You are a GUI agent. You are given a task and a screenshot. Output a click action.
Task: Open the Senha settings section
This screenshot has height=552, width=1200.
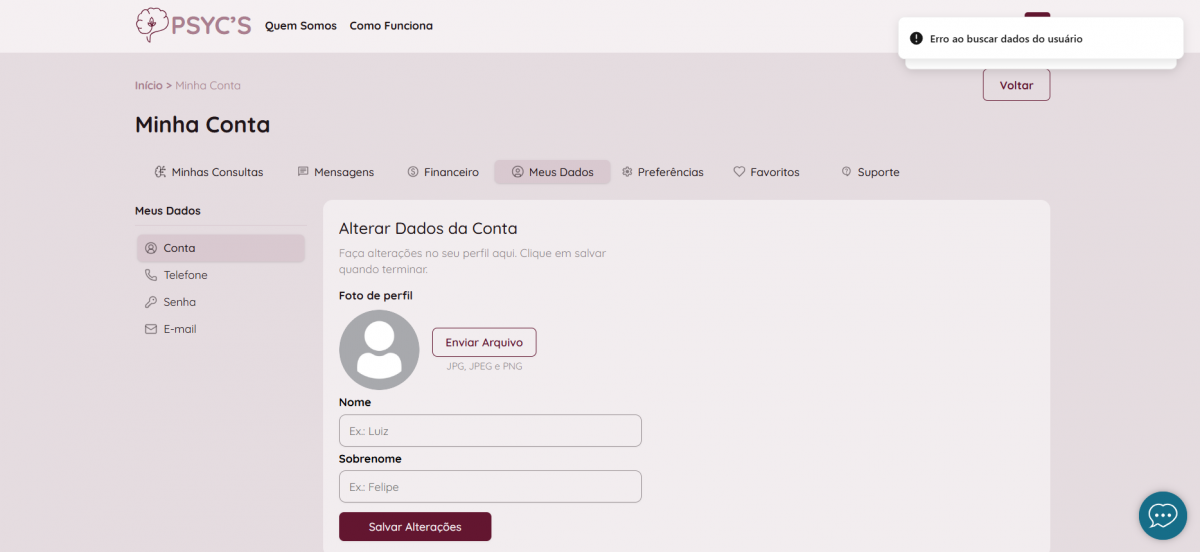coord(179,302)
